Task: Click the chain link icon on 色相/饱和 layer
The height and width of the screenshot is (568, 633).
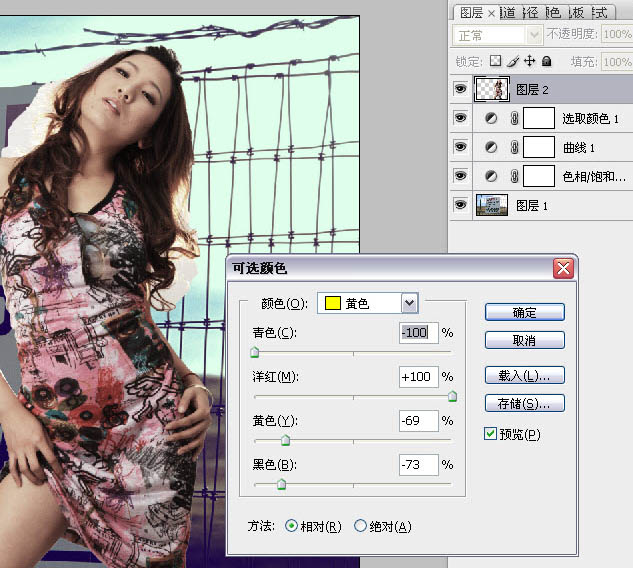Action: click(514, 176)
